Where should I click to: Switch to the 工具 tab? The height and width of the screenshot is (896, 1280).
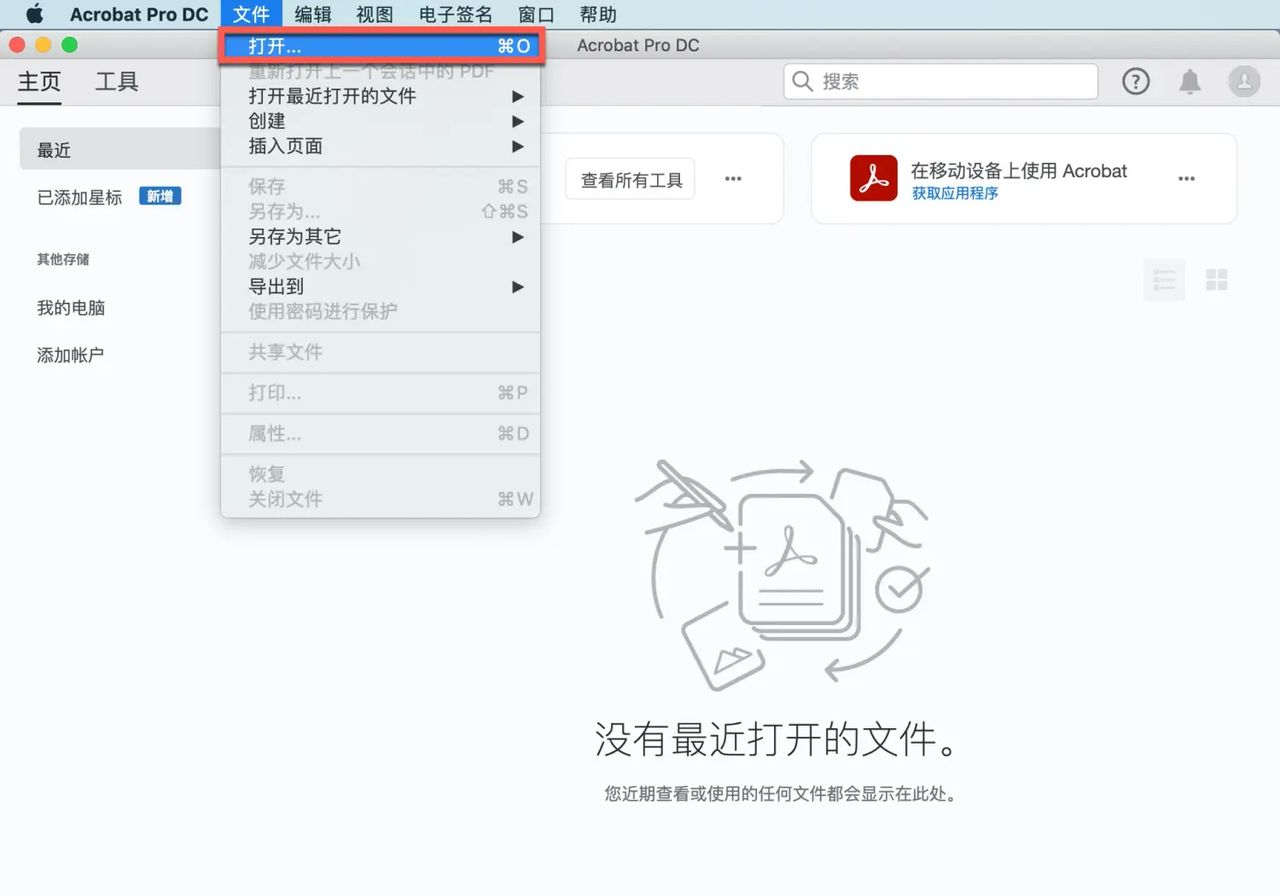117,82
